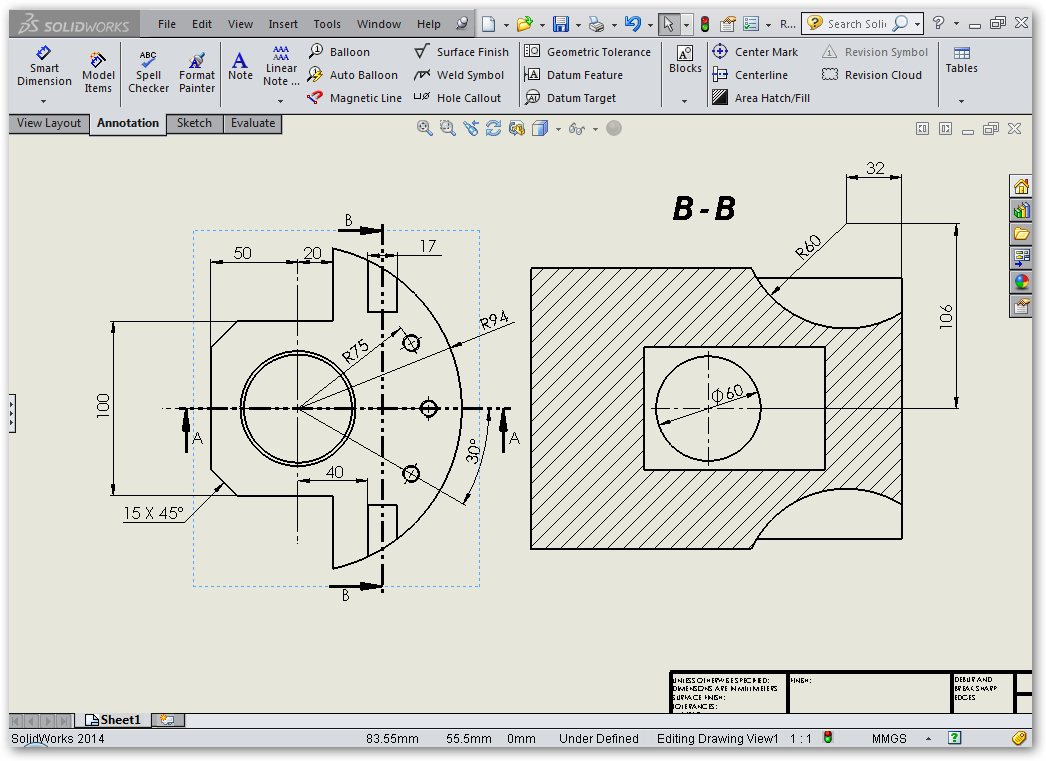The image size is (1046, 761).
Task: Open the File menu
Action: click(167, 24)
